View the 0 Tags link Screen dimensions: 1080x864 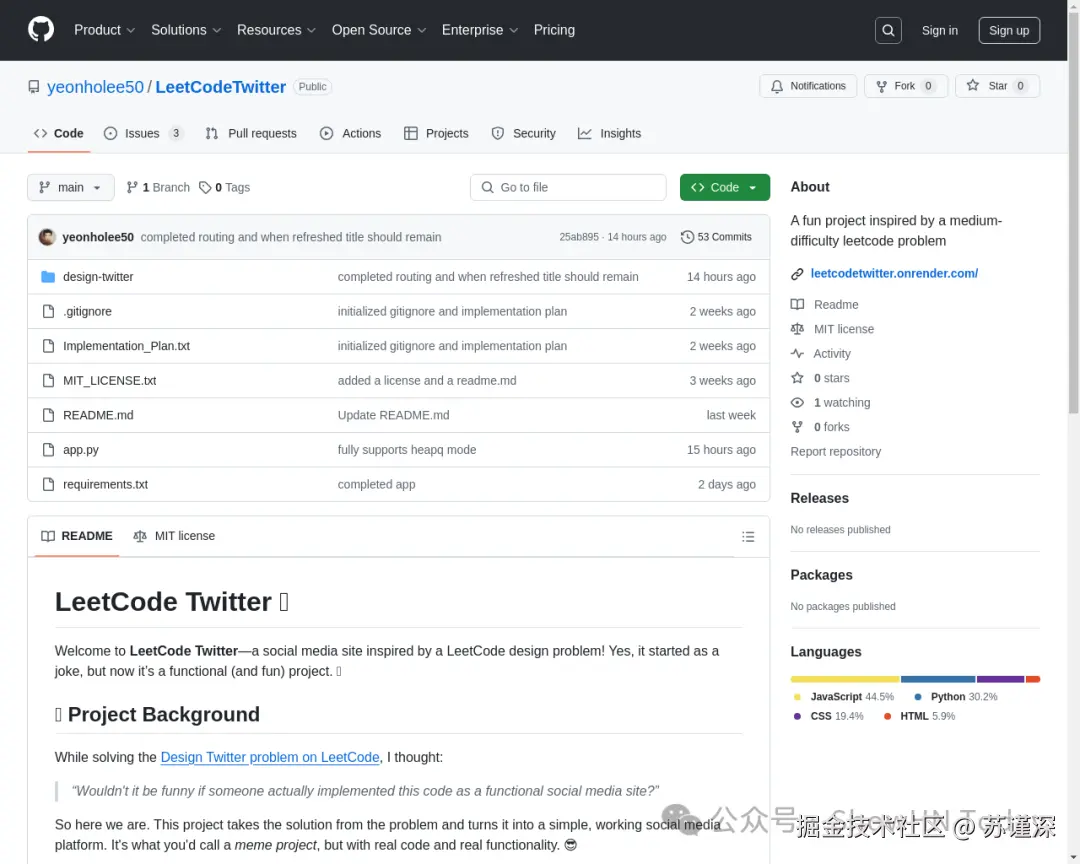225,187
